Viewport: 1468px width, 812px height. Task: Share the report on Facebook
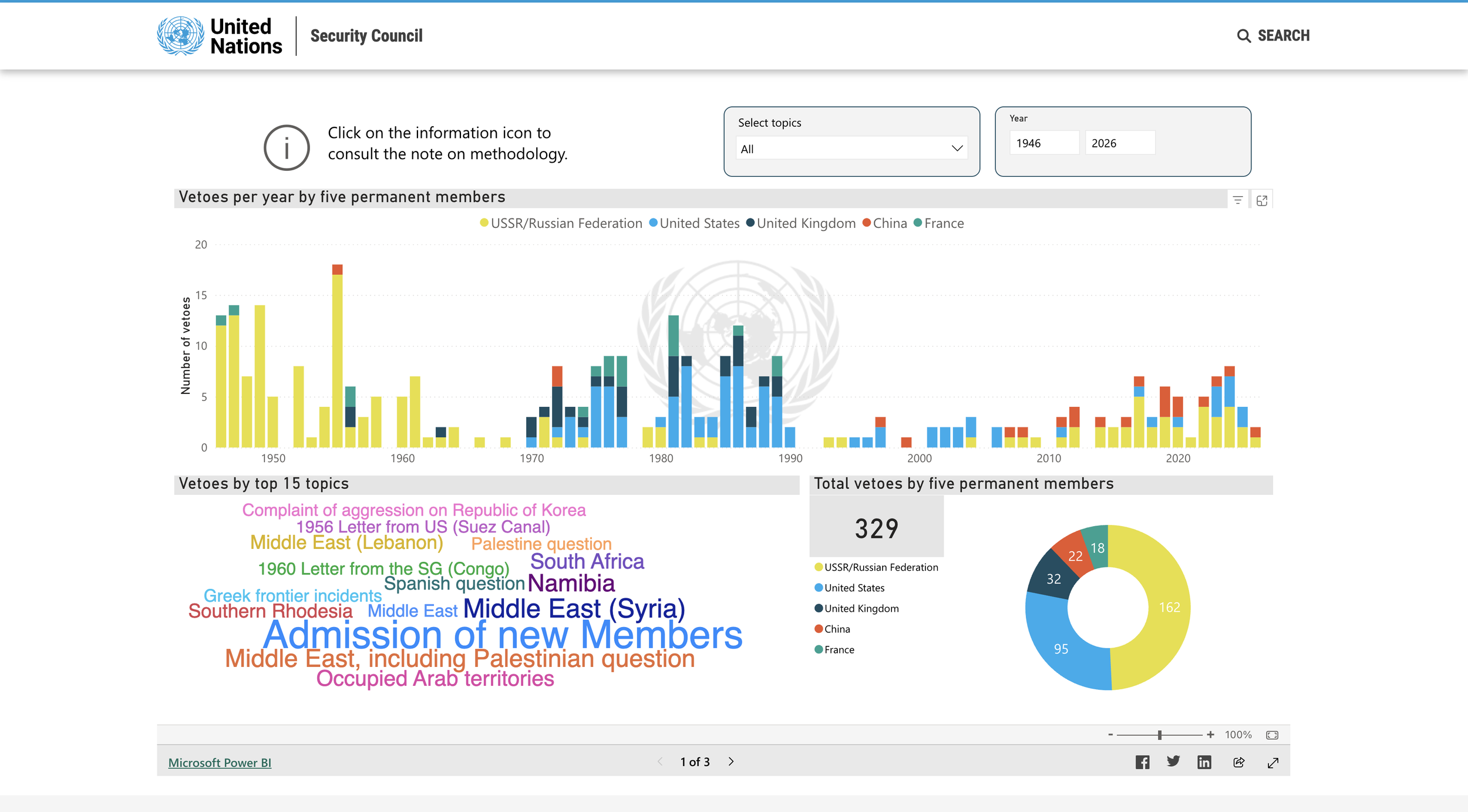[x=1143, y=762]
